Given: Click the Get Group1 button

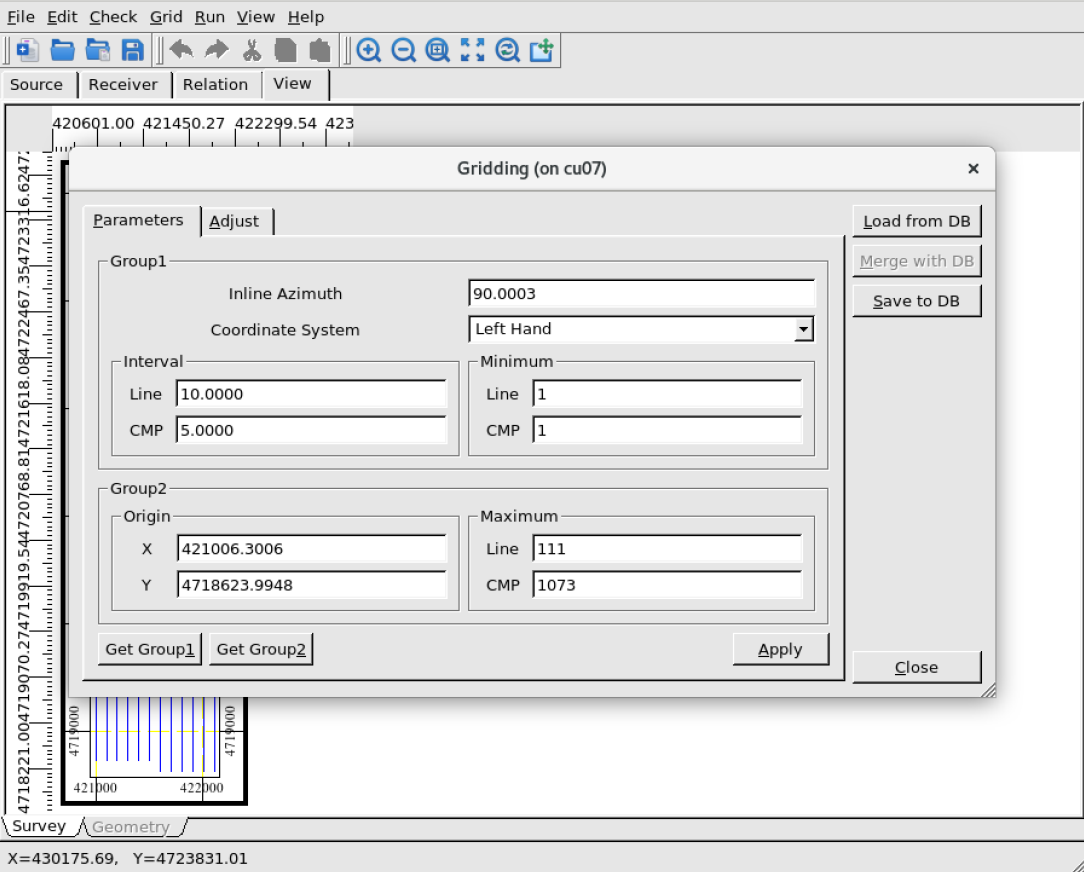Looking at the screenshot, I should click(x=150, y=649).
